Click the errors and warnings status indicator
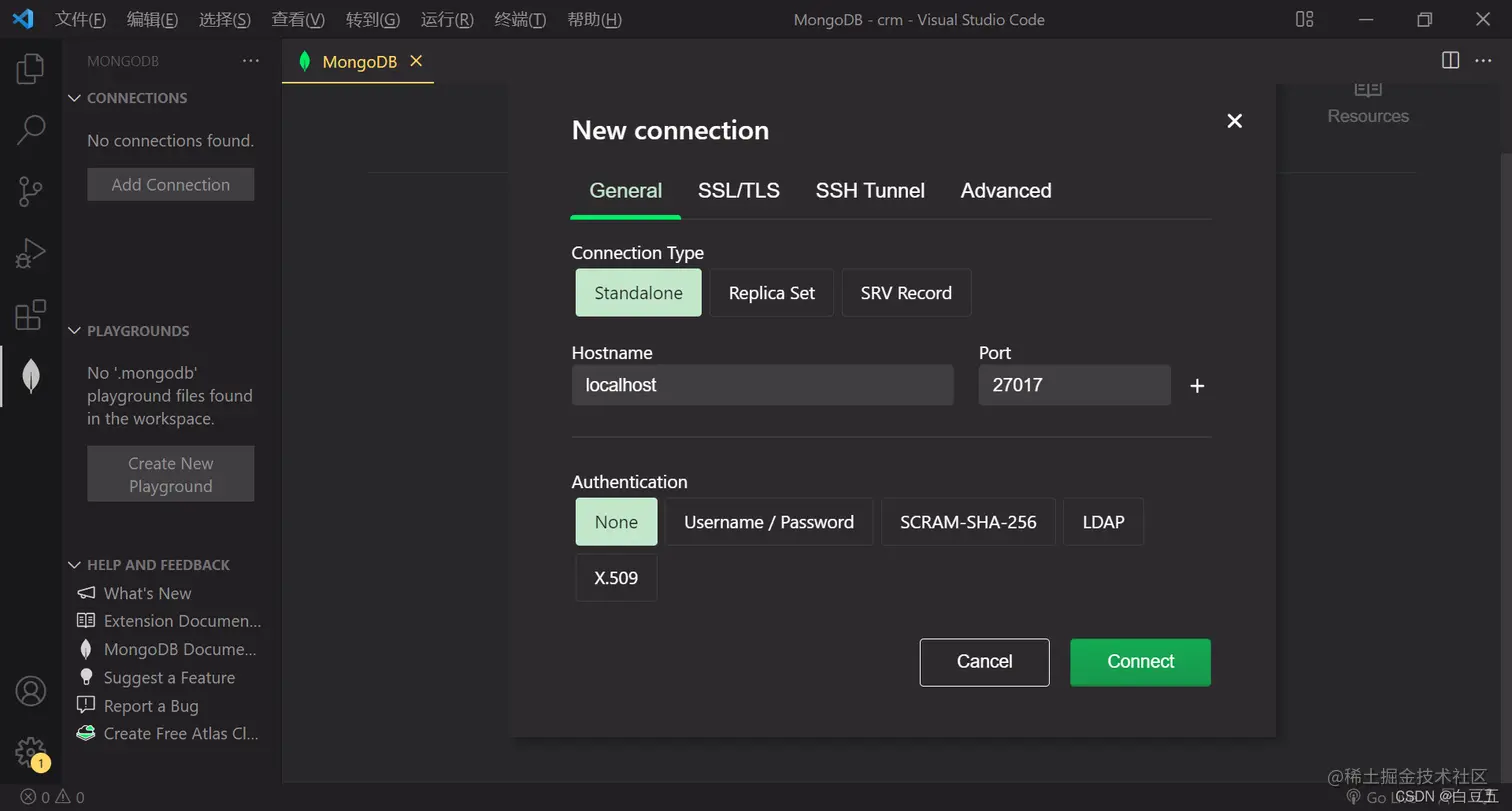 [x=53, y=797]
